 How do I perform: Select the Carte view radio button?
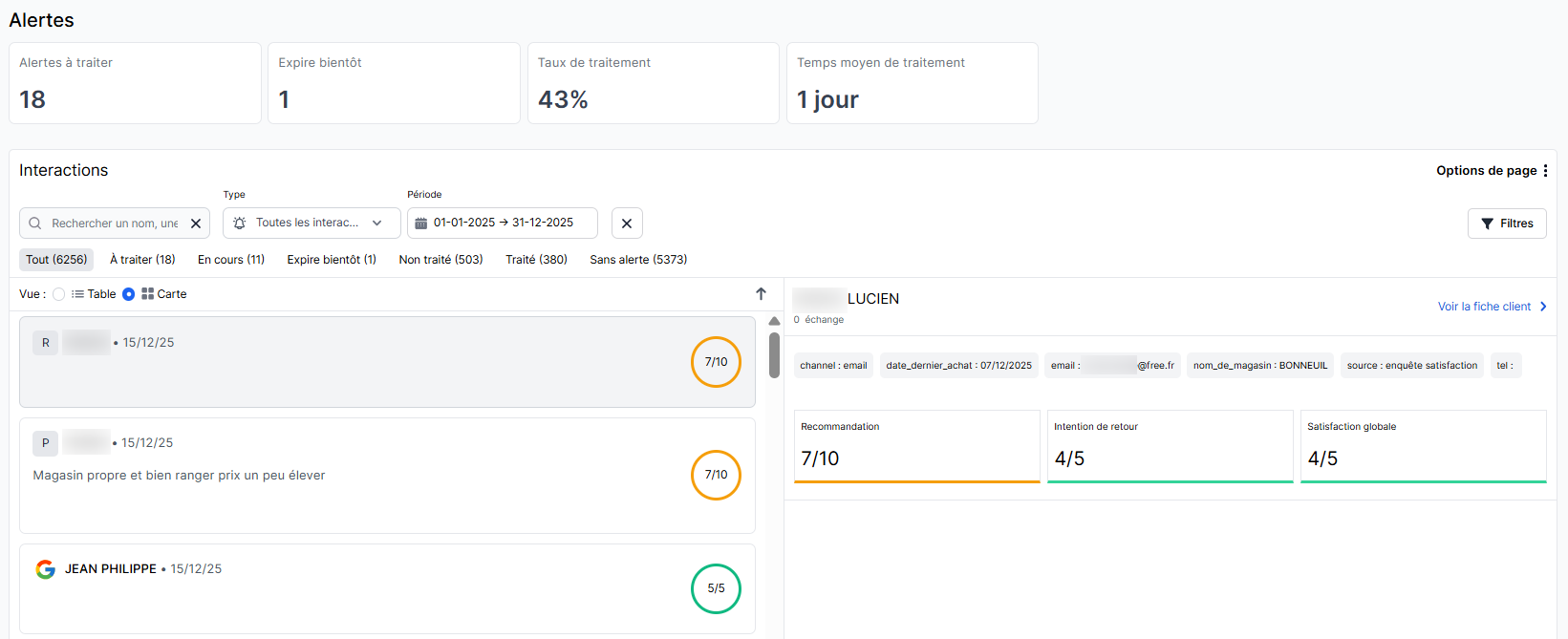(x=129, y=294)
